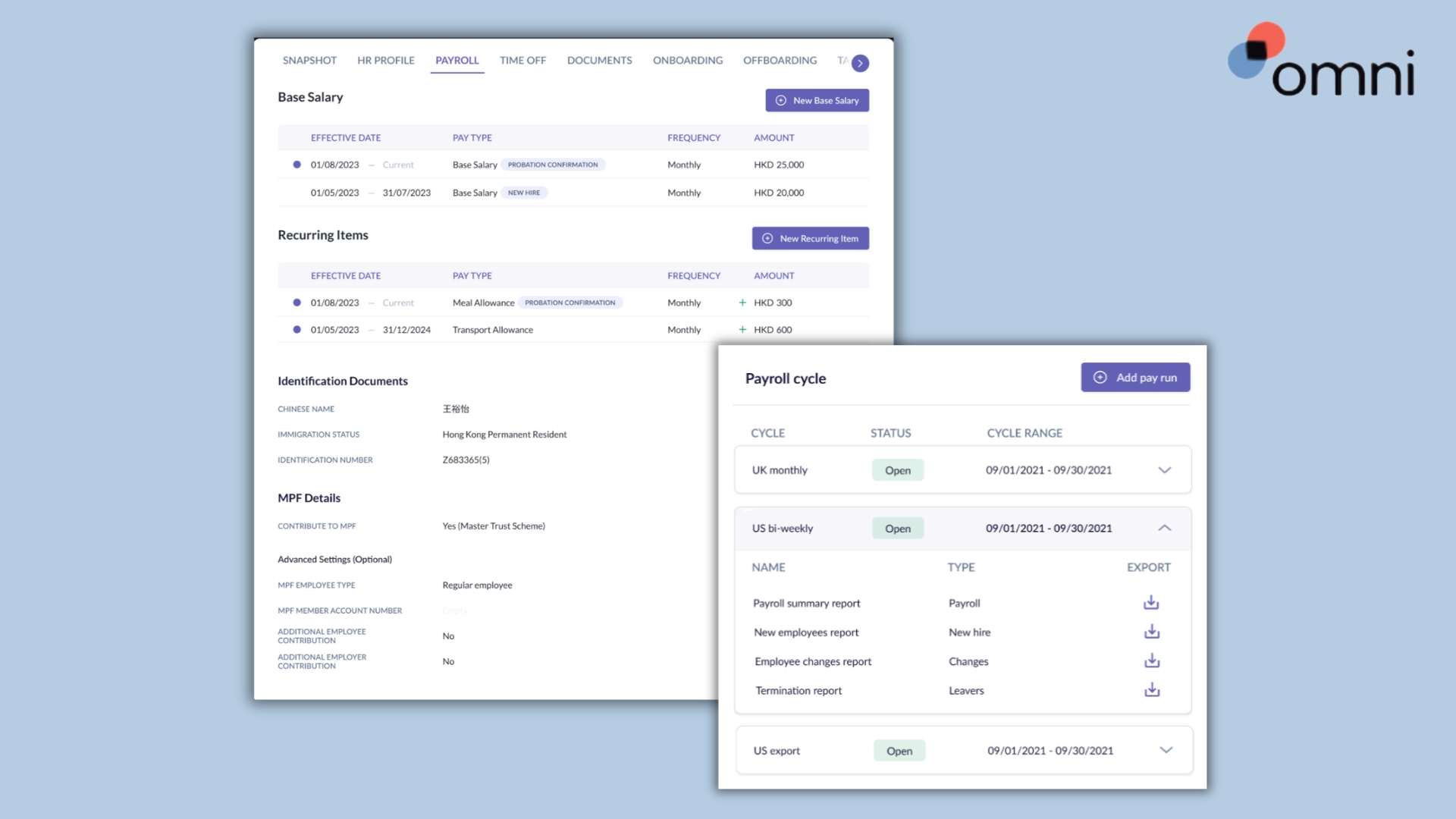Screen dimensions: 1456x819
Task: Click the blue dot beside 01/08/2023 base salary
Action: pyautogui.click(x=297, y=165)
